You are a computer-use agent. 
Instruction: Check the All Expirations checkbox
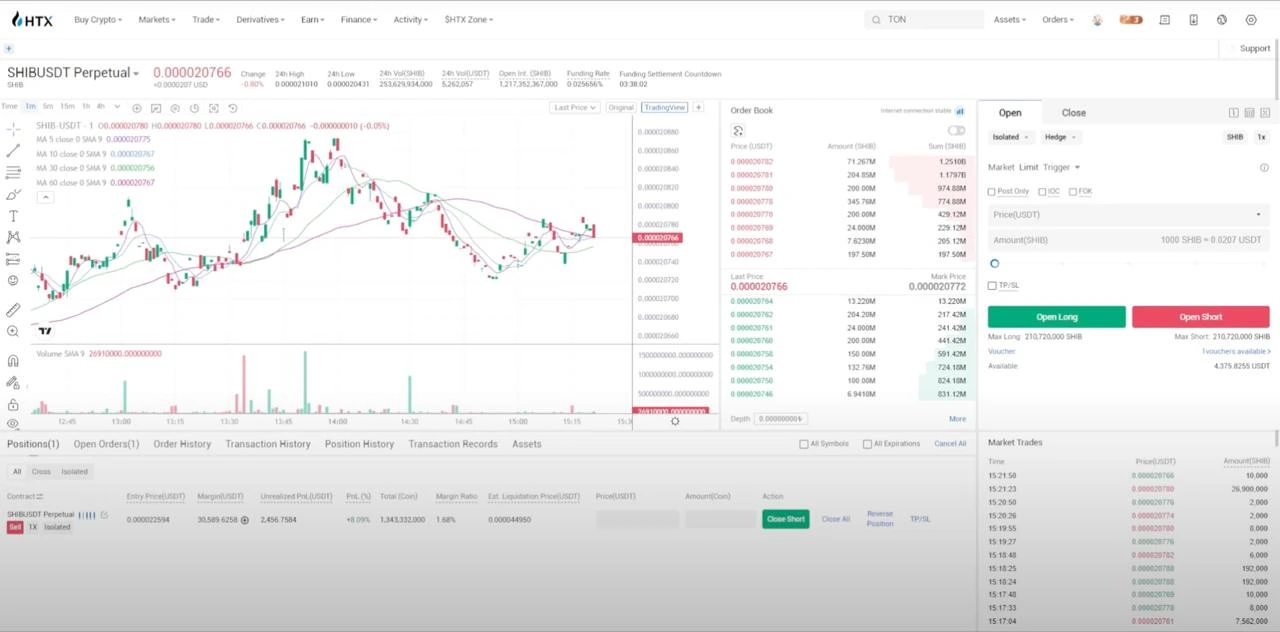pyautogui.click(x=867, y=444)
